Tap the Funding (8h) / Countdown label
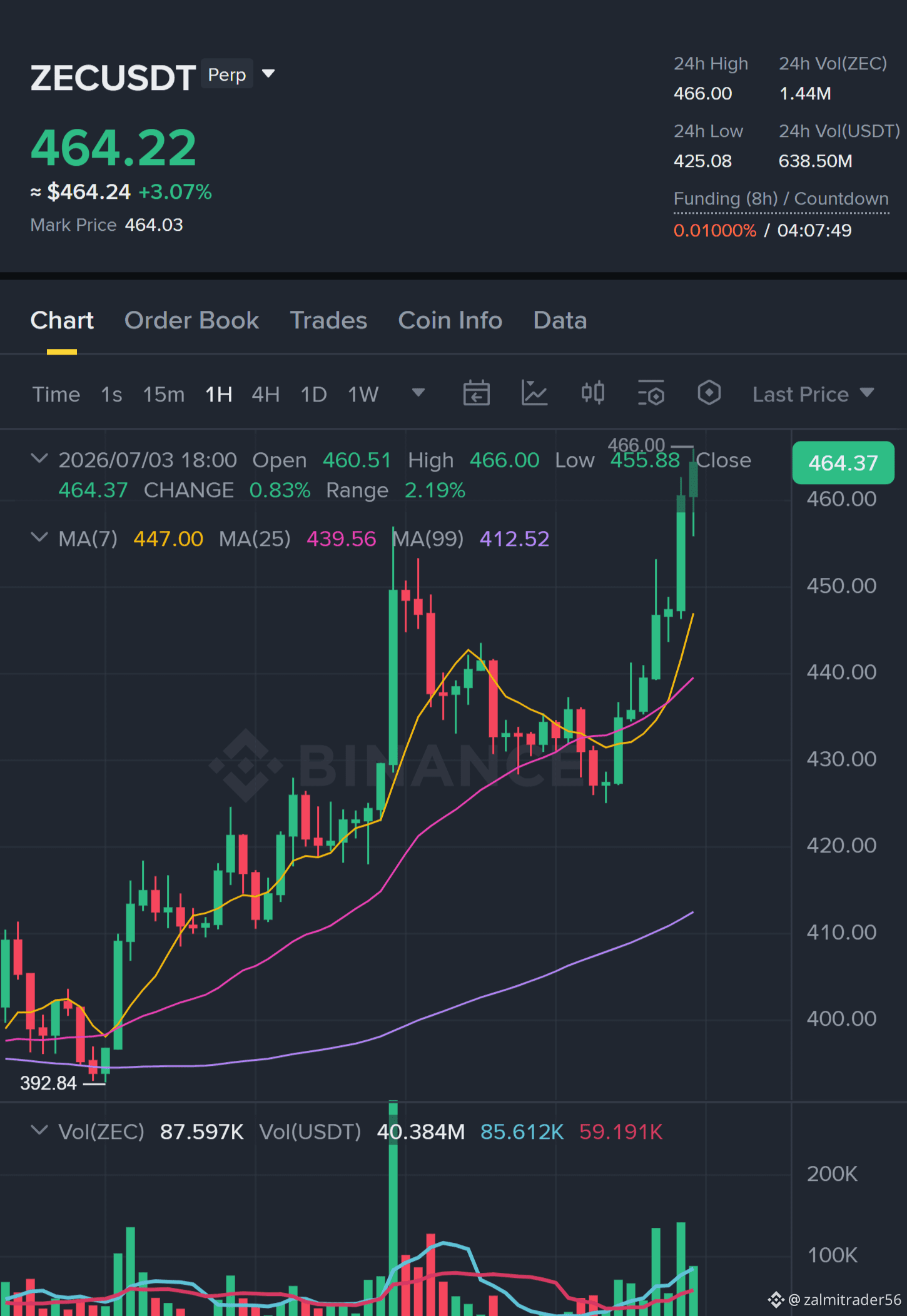 pyautogui.click(x=781, y=199)
